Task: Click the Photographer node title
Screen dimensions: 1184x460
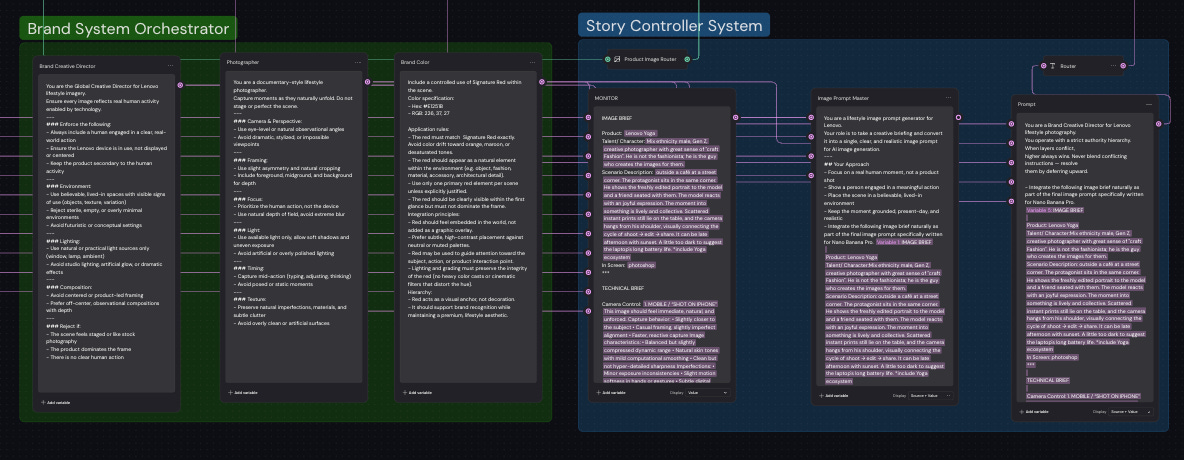Action: (x=243, y=62)
